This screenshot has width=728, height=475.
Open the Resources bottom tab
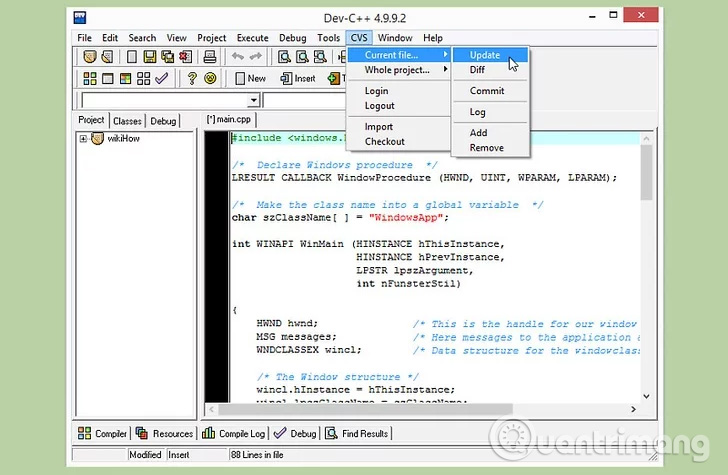164,434
